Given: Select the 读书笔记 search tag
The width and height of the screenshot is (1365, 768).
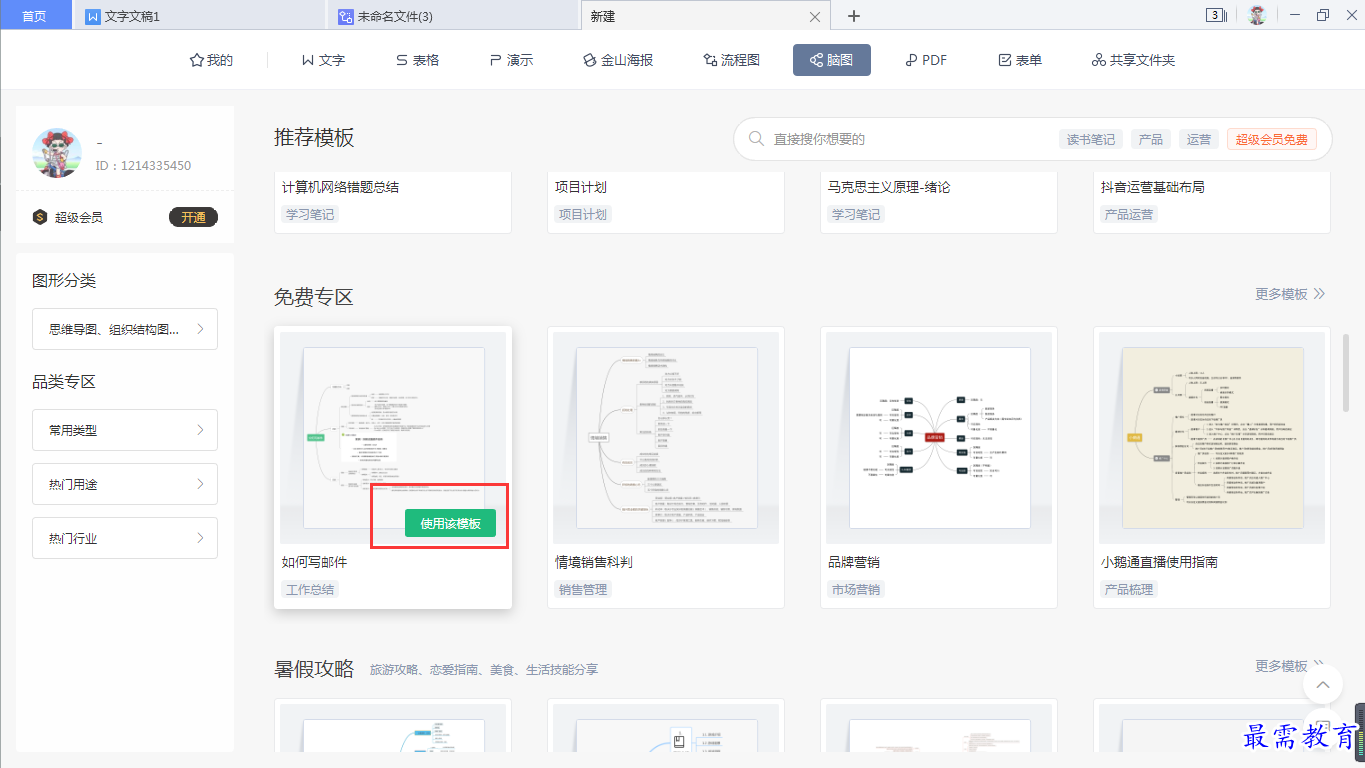Looking at the screenshot, I should coord(1091,139).
